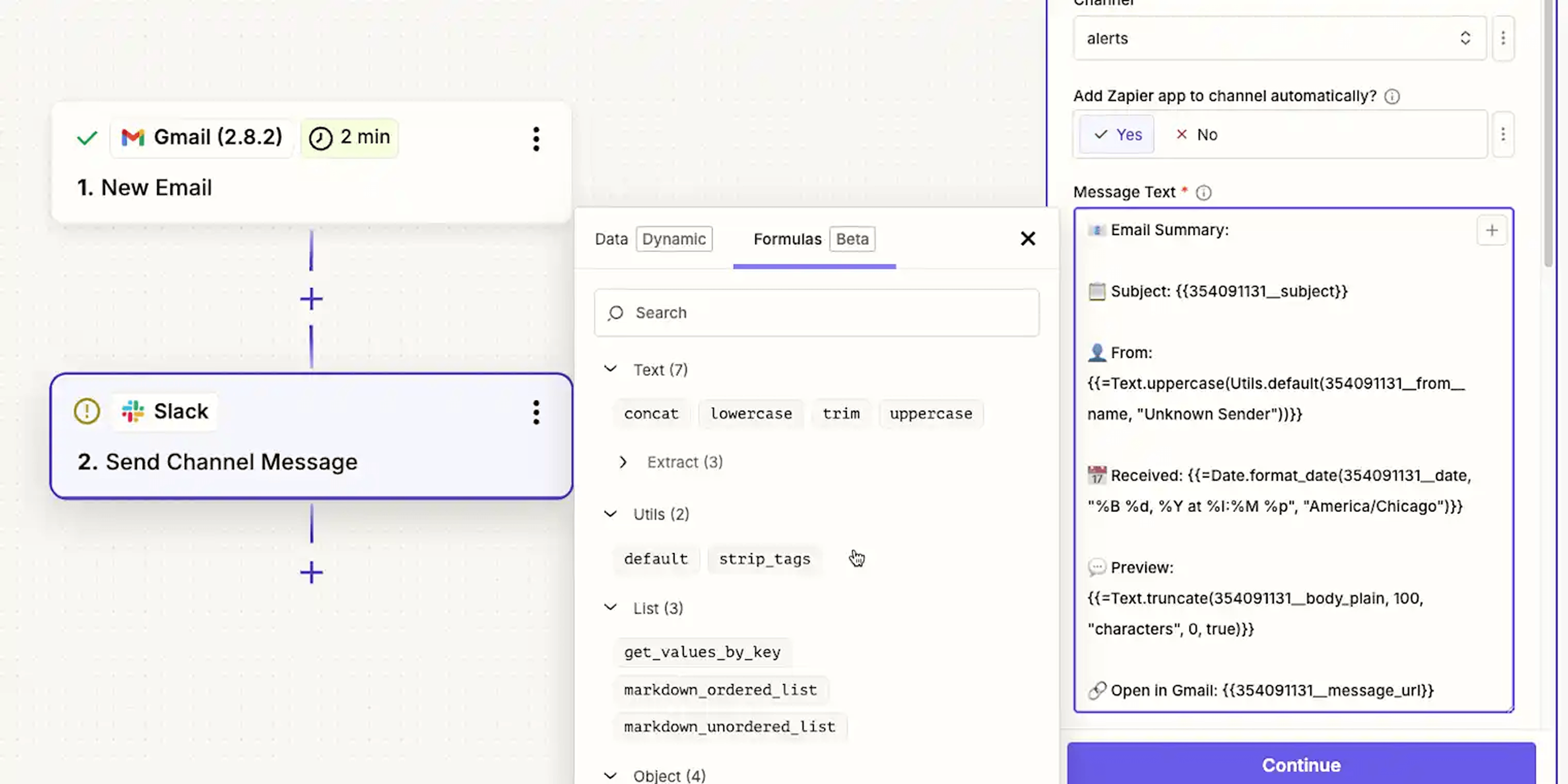Select the Formulas tab
Screen dimensions: 1568x784
(x=787, y=239)
